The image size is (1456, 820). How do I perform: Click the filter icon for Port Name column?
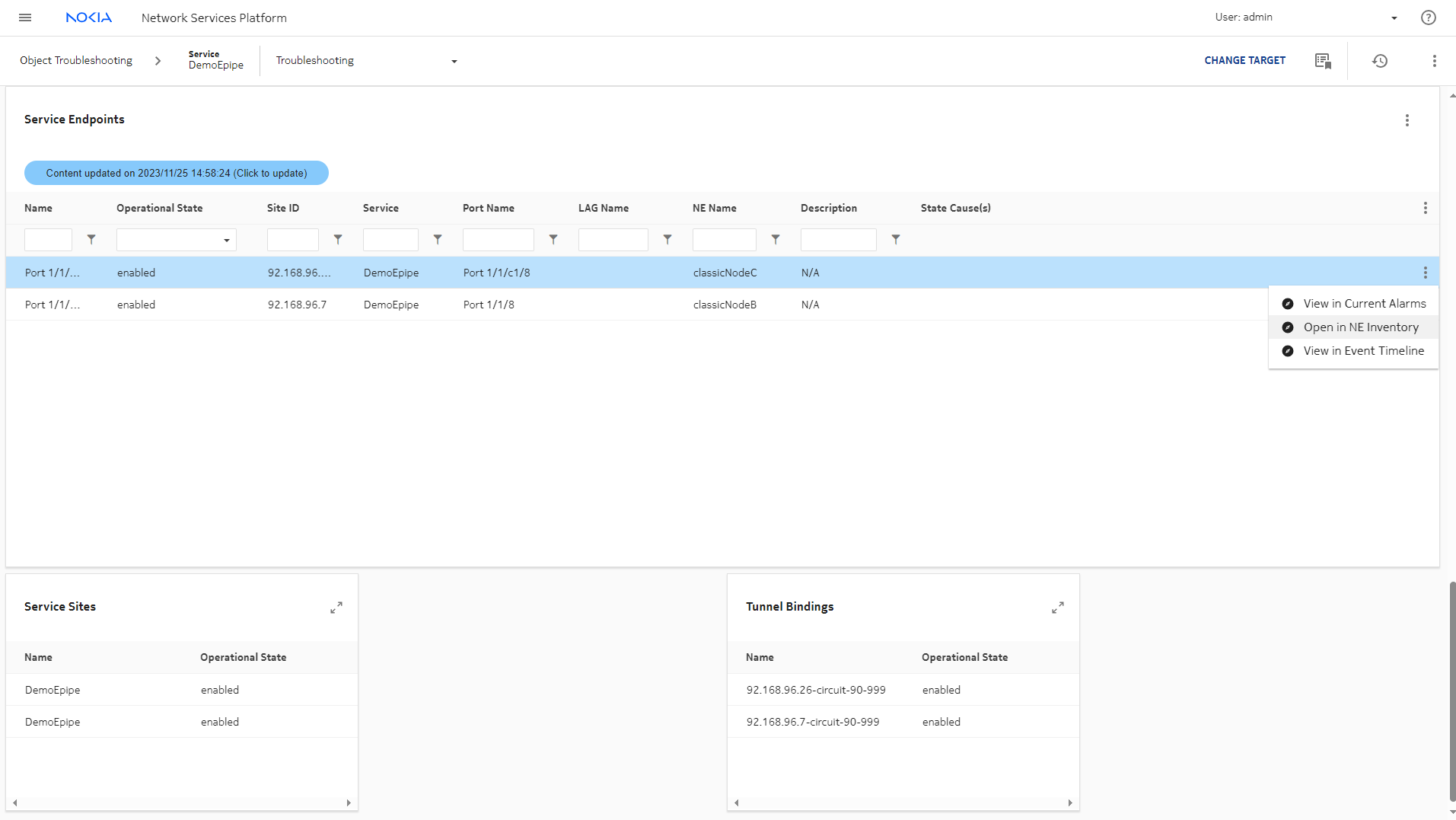tap(553, 240)
